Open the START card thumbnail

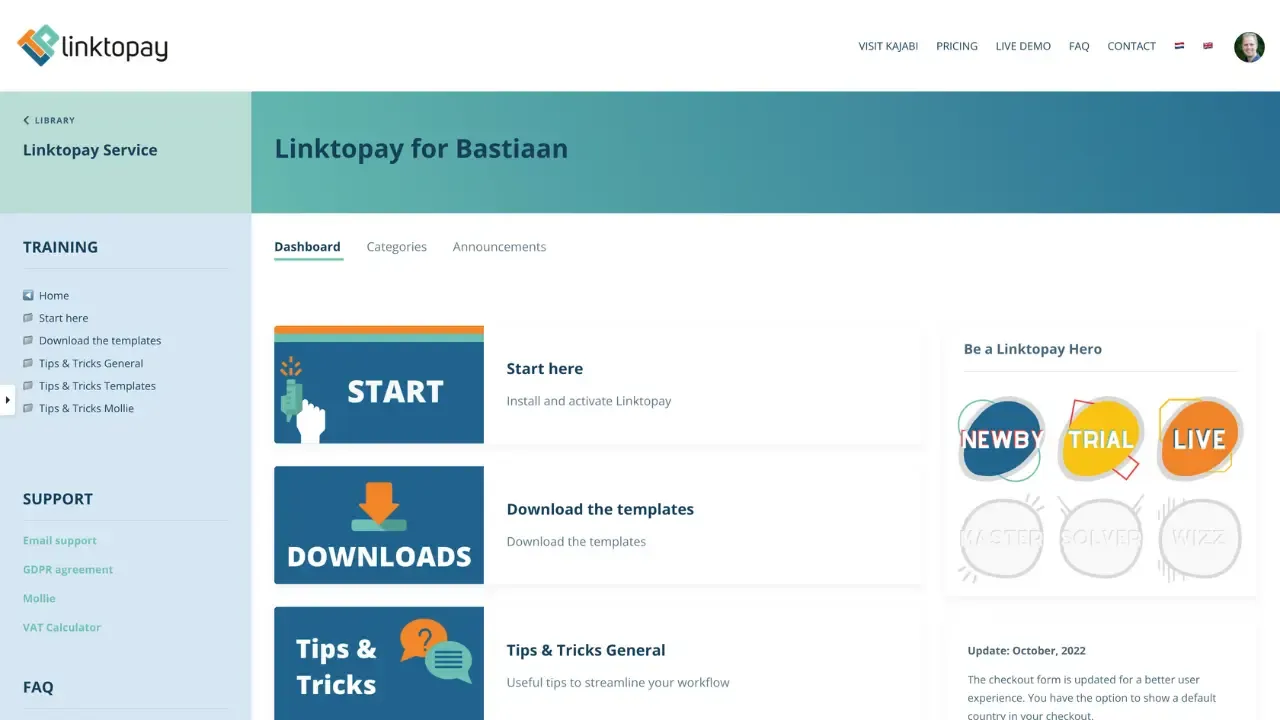(379, 385)
